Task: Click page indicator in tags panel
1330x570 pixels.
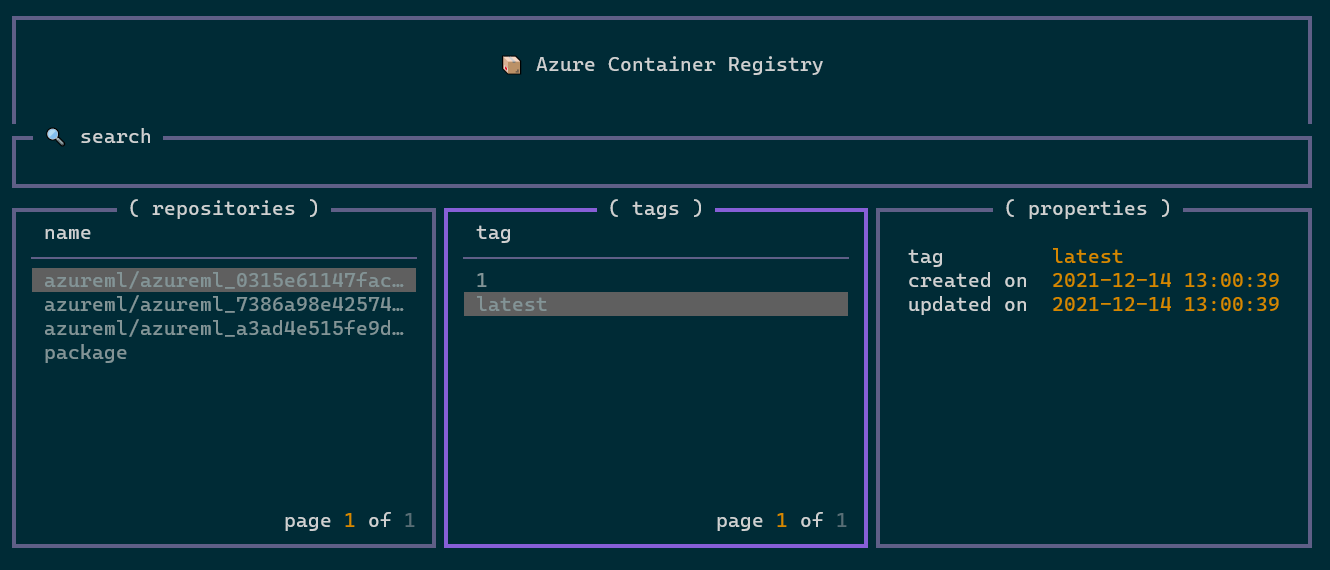Action: pyautogui.click(x=782, y=521)
